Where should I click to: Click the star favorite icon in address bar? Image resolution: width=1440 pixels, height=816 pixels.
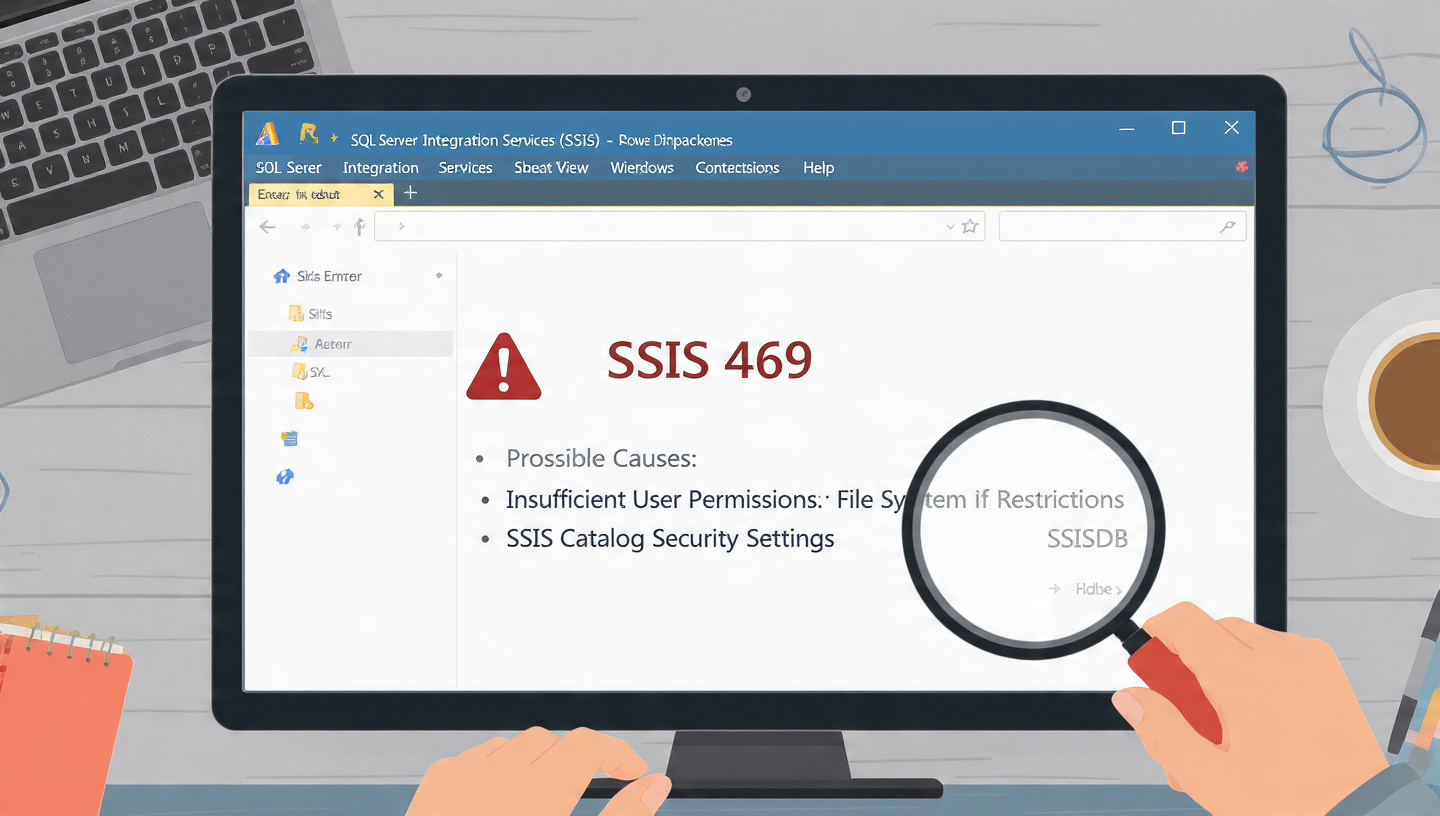[x=969, y=227]
